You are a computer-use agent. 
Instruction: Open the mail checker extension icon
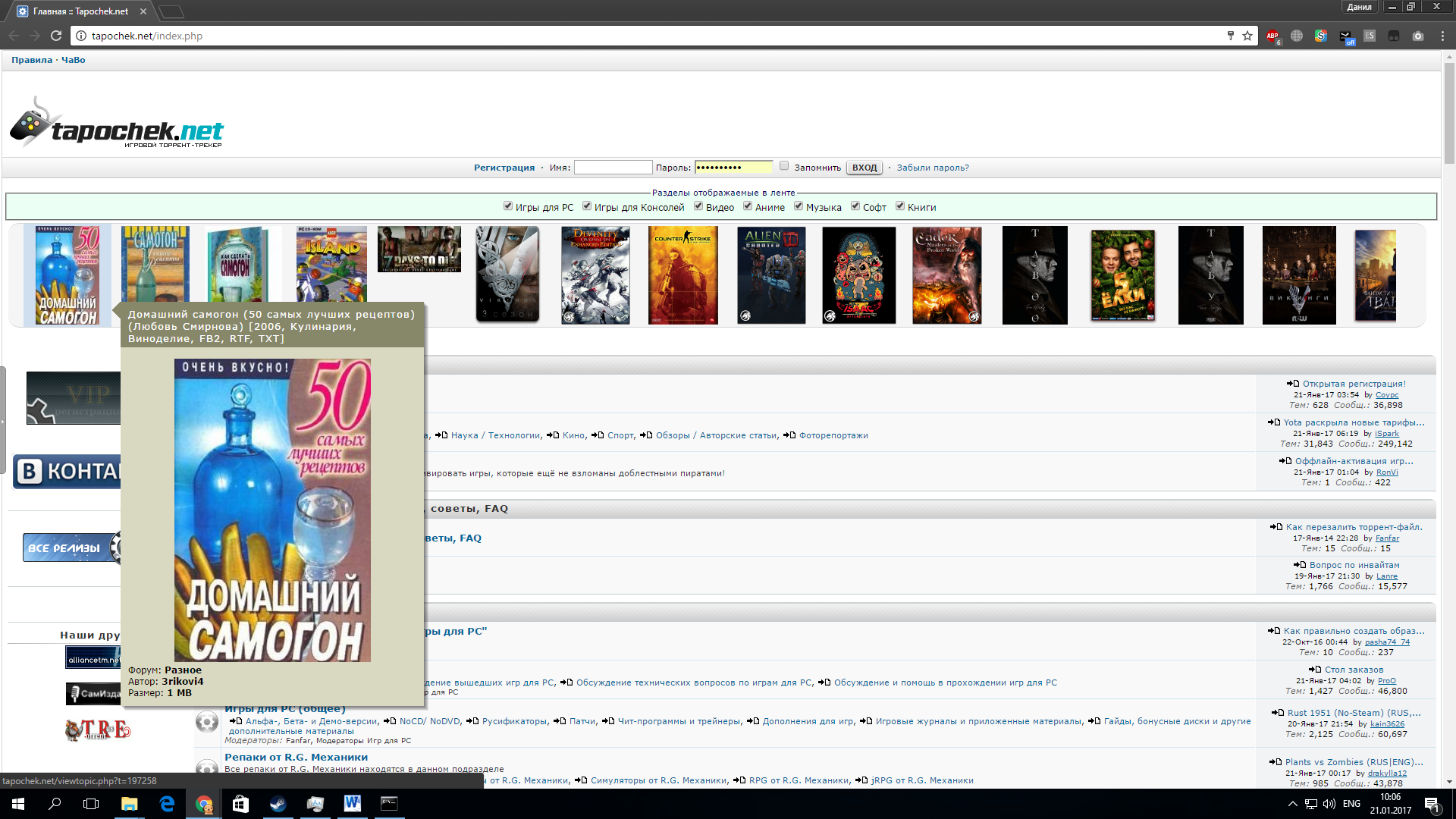pyautogui.click(x=1345, y=36)
